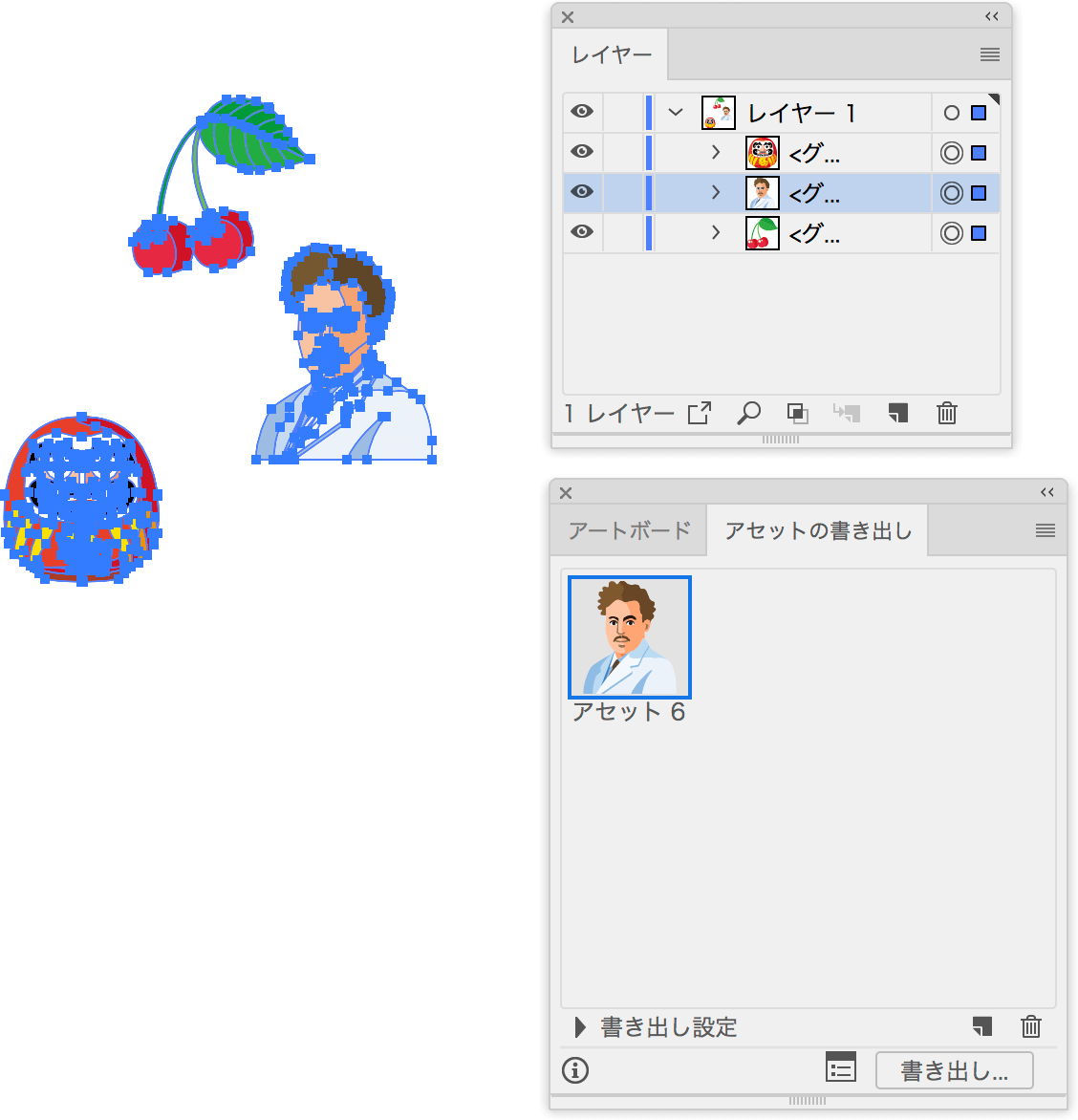This screenshot has height=1120, width=1078.
Task: Click the target circle of cherry group
Action: click(x=952, y=233)
